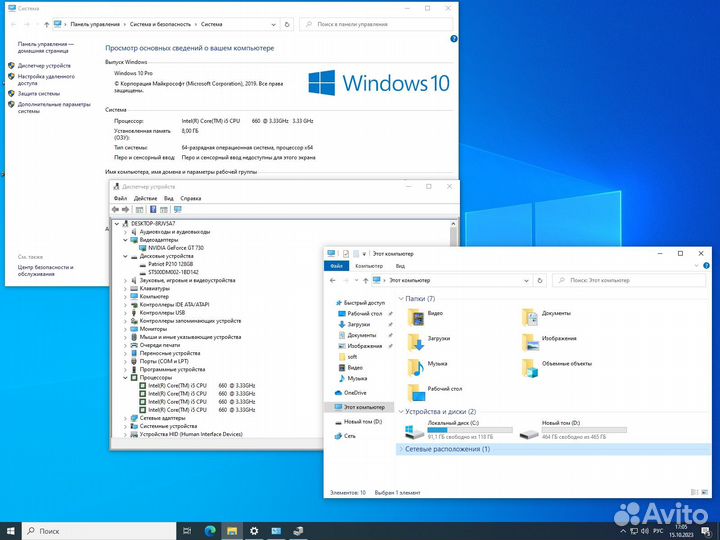The height and width of the screenshot is (540, 720).
Task: Select OneDrive in Explorer sidebar
Action: point(355,393)
